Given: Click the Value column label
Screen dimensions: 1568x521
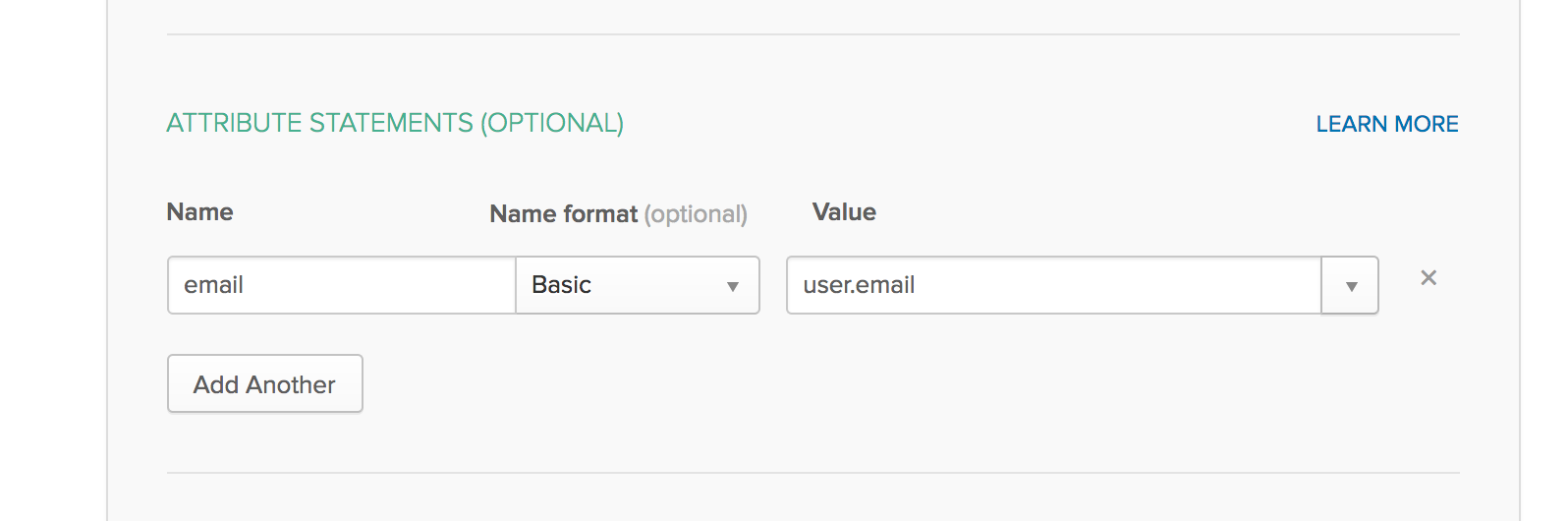Looking at the screenshot, I should click(x=844, y=212).
